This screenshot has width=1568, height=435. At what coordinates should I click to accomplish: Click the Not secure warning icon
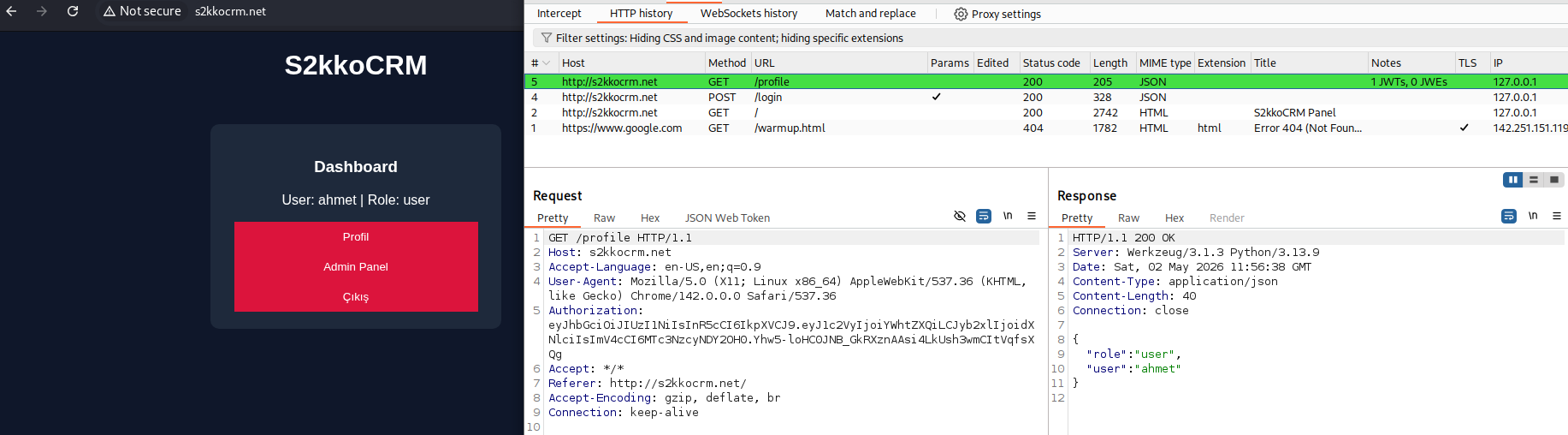pyautogui.click(x=109, y=11)
